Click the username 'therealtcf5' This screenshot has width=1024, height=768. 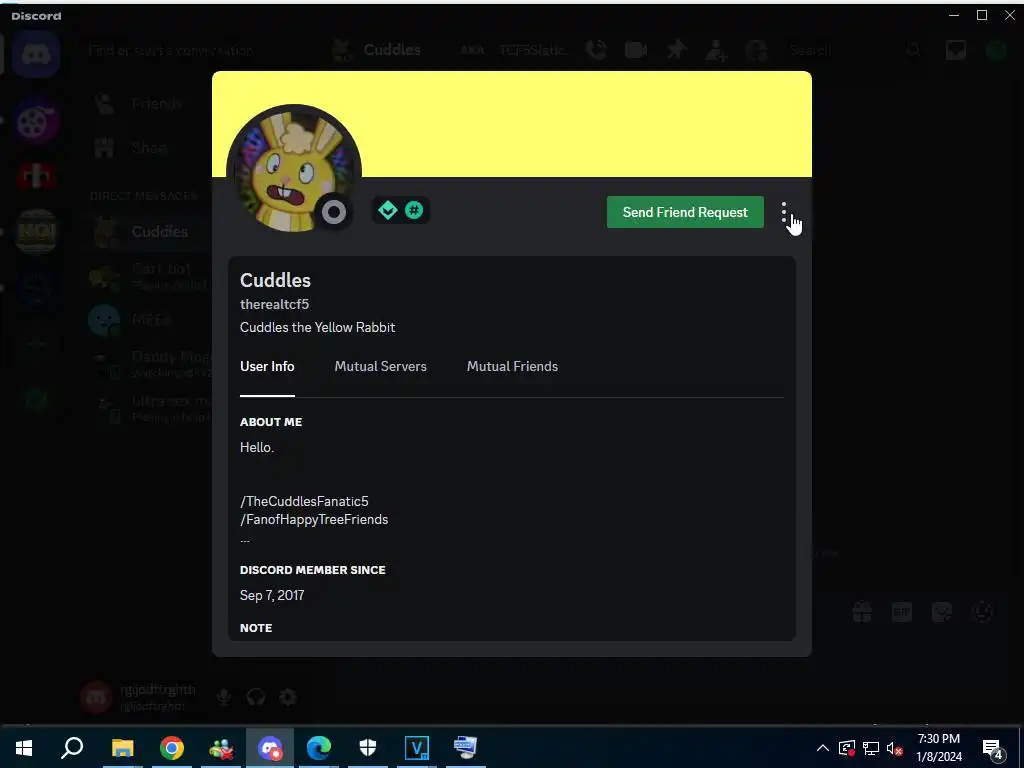(274, 304)
